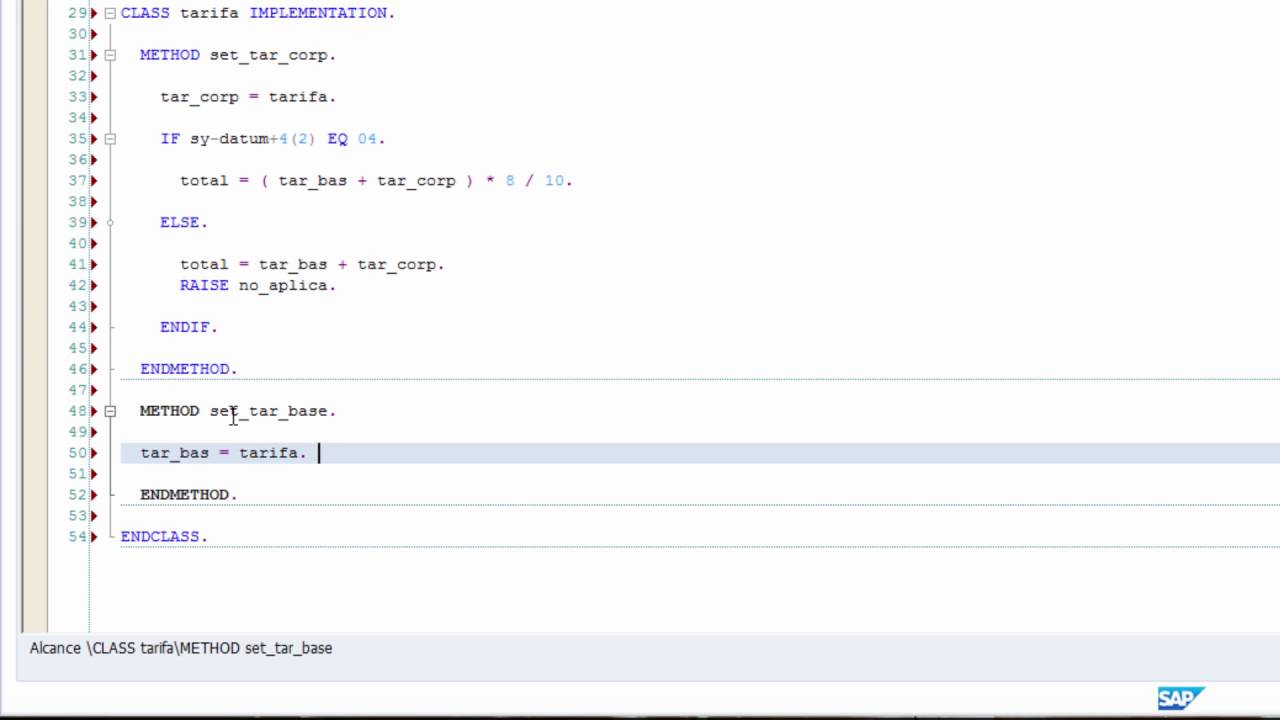Viewport: 1280px width, 720px height.
Task: Click the red change marker on line 33
Action: coord(94,97)
